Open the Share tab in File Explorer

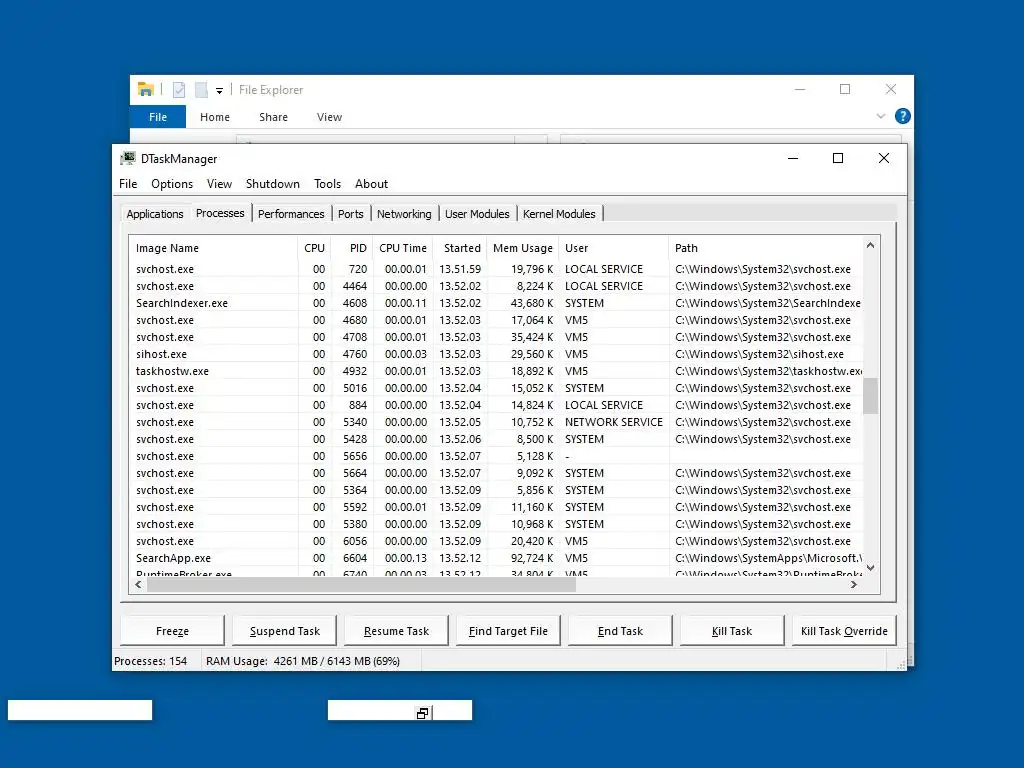click(x=273, y=117)
